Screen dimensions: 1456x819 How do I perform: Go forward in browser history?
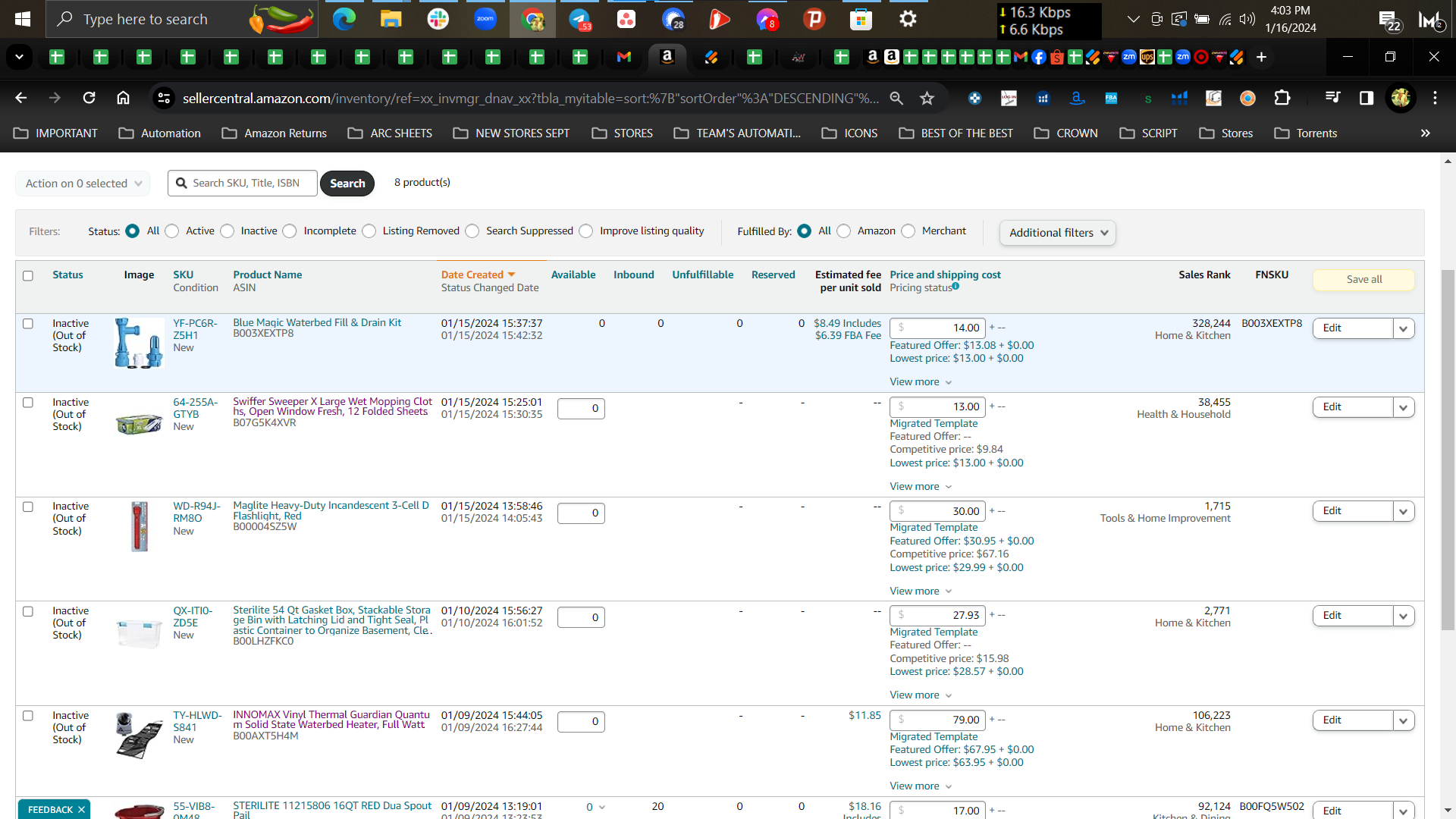pyautogui.click(x=55, y=98)
